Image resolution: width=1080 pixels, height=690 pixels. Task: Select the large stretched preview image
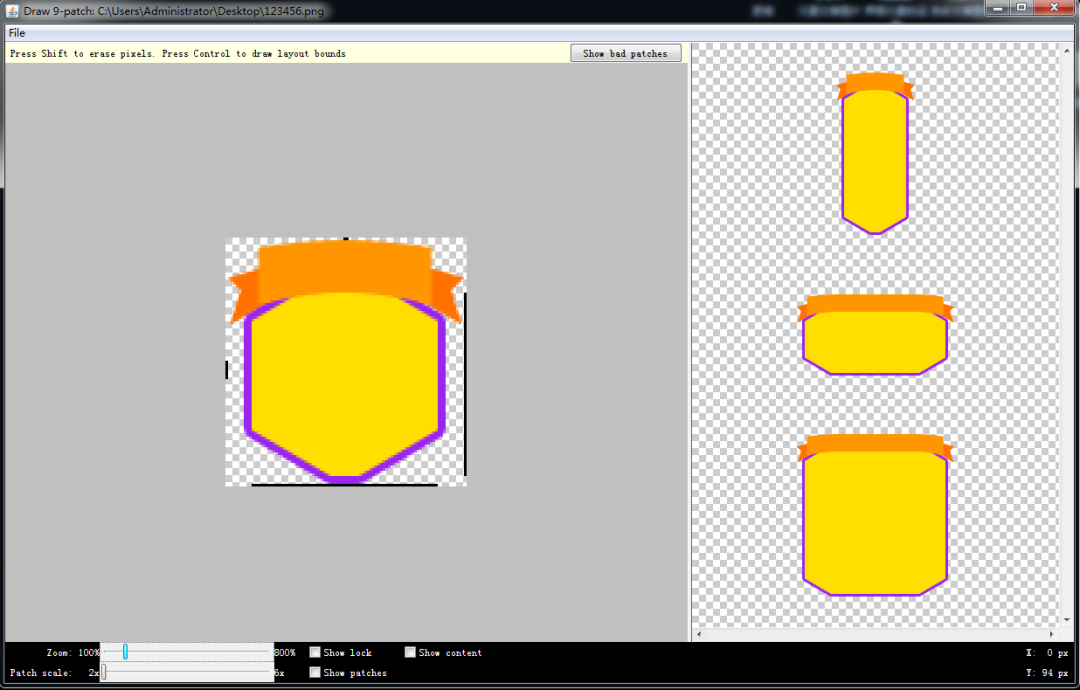875,514
